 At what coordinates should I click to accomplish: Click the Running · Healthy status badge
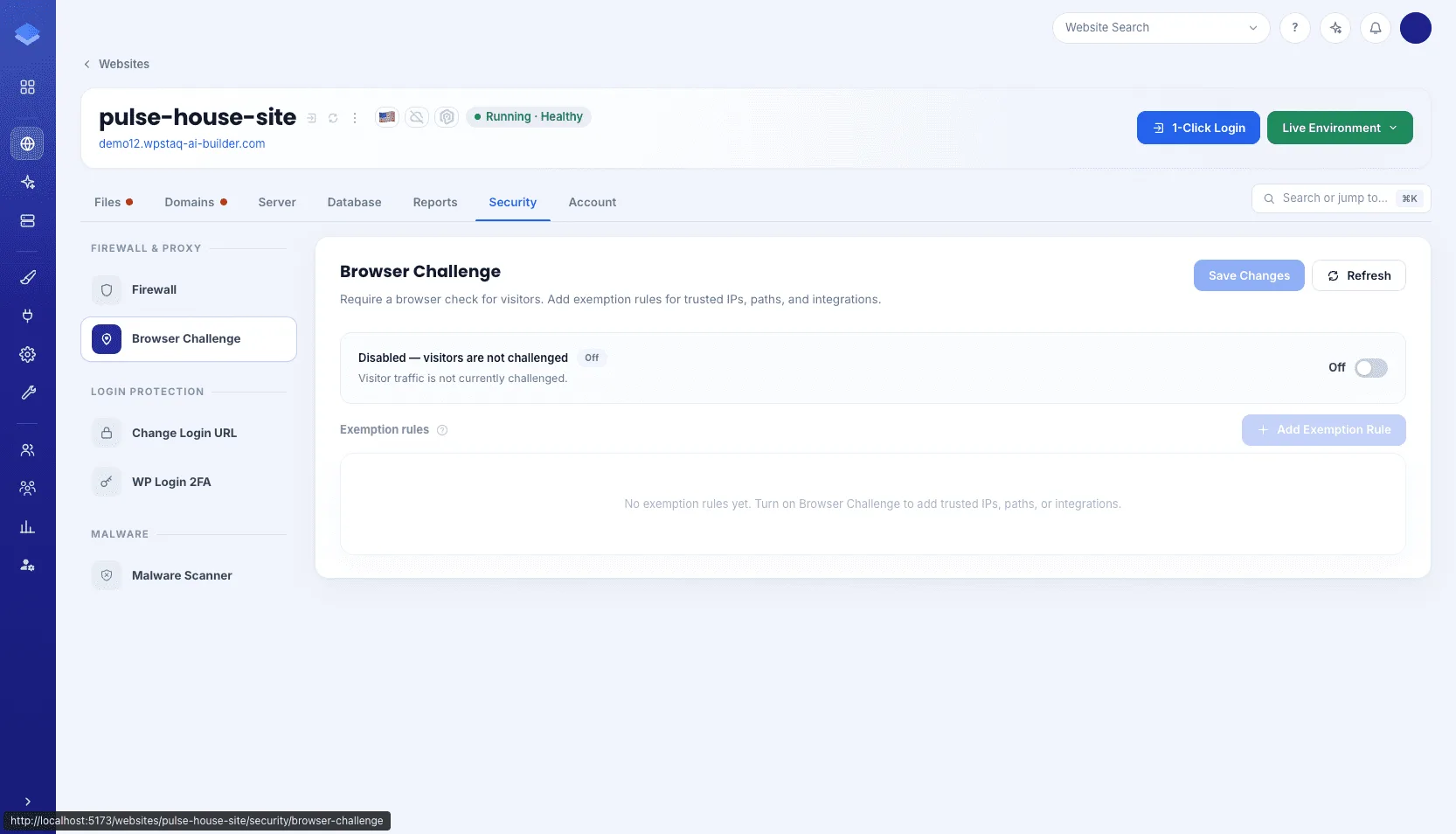[529, 116]
